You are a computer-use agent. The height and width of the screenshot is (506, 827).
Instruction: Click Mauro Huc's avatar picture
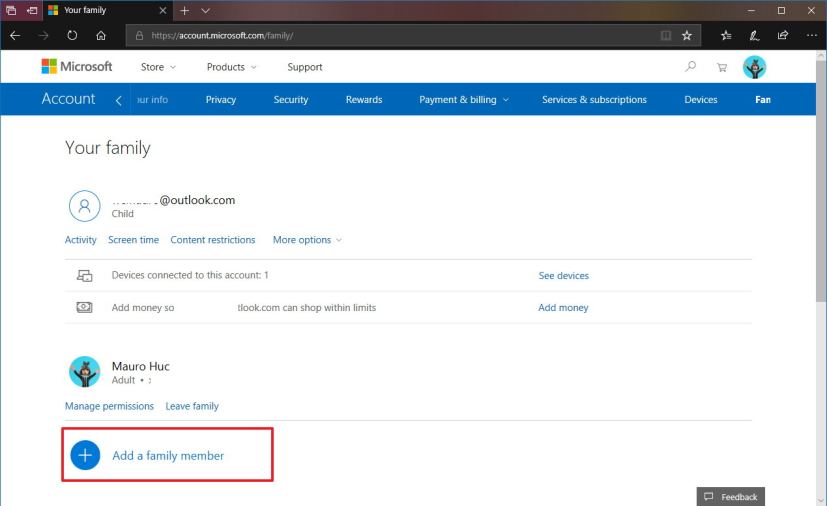coord(84,371)
